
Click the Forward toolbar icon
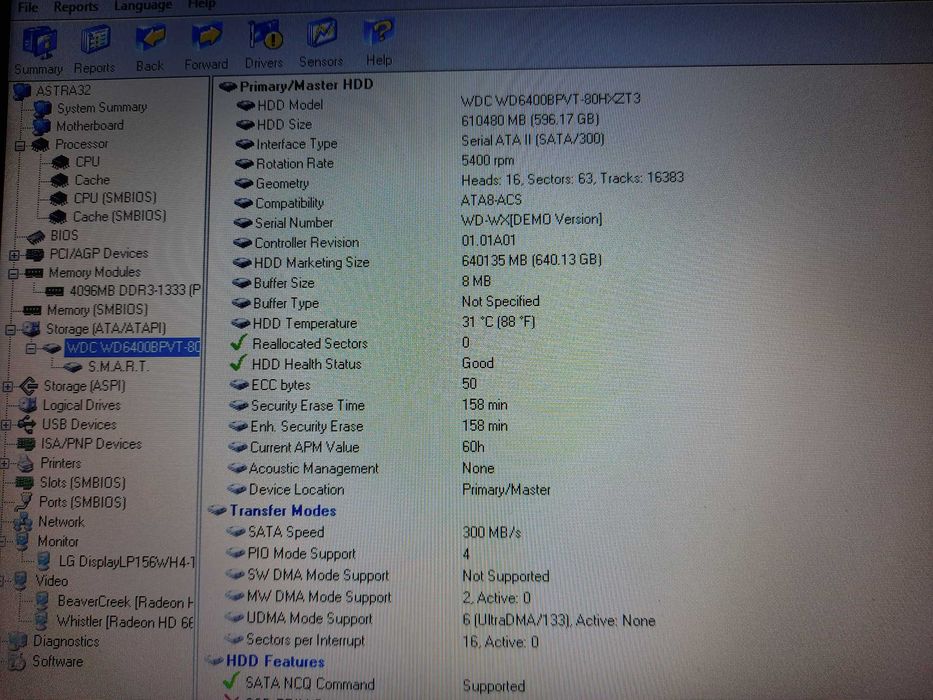(x=206, y=46)
